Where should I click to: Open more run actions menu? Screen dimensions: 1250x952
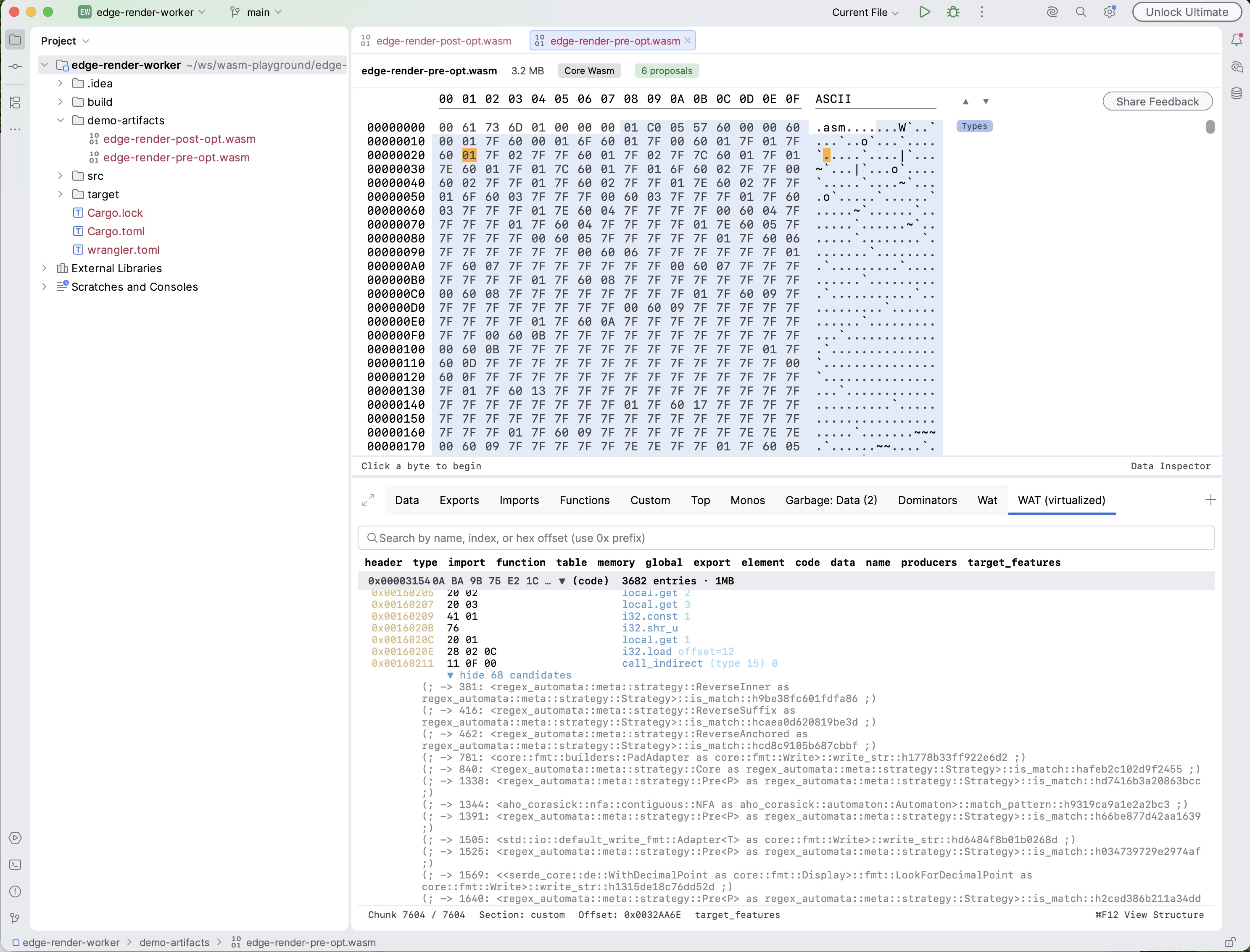click(982, 12)
